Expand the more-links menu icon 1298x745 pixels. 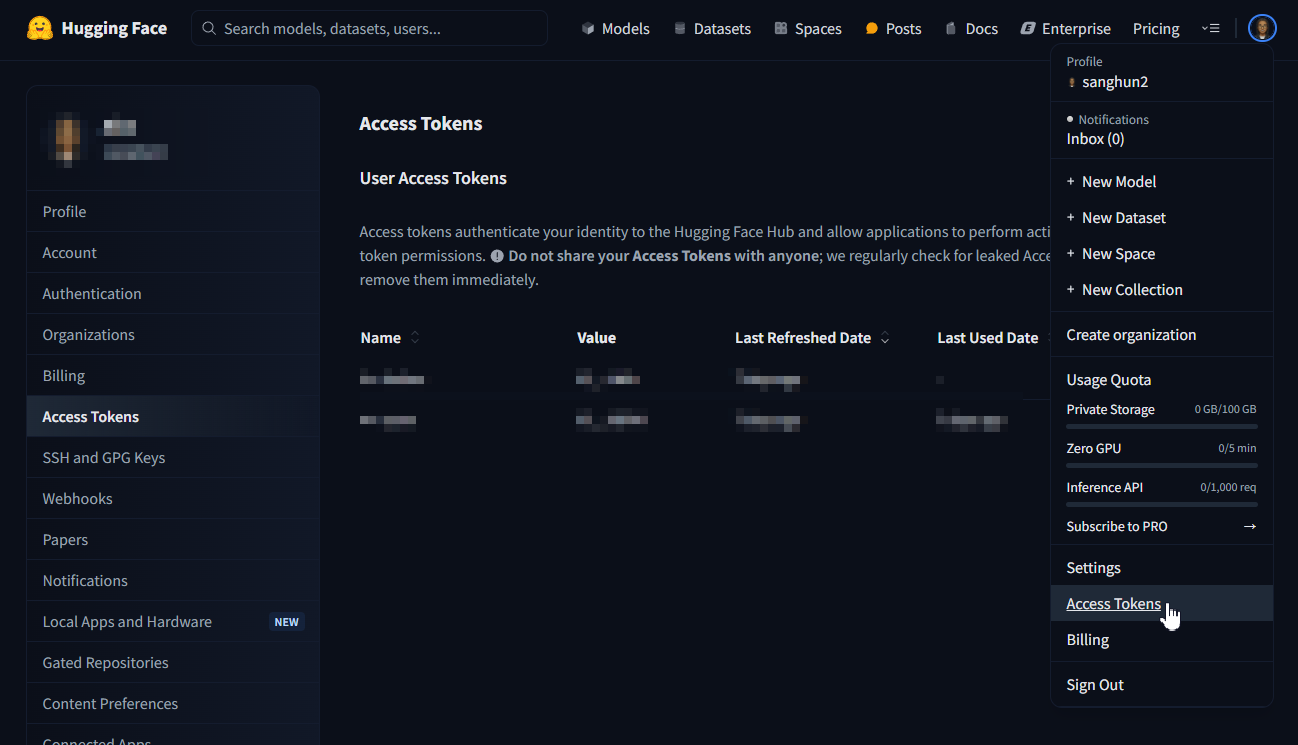click(1210, 28)
